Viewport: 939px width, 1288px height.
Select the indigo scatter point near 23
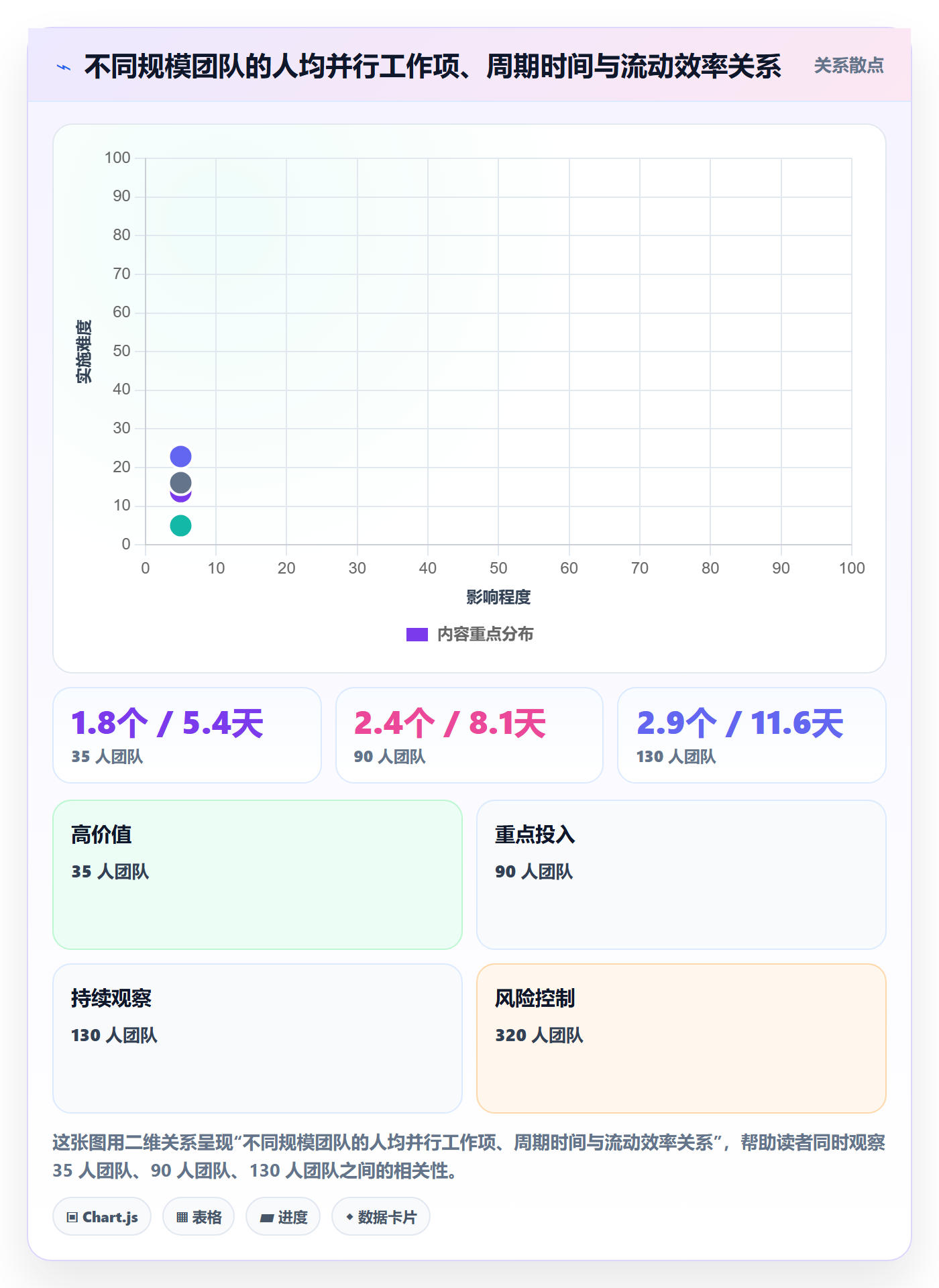tap(180, 456)
